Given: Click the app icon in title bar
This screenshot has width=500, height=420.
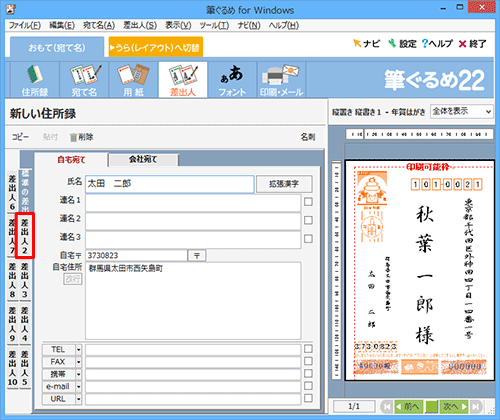Looking at the screenshot, I should click(x=11, y=9).
